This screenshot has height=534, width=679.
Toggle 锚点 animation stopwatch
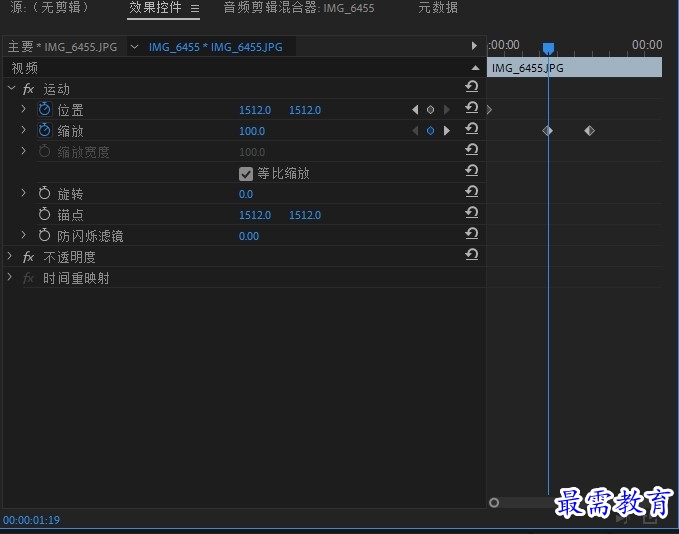click(44, 214)
